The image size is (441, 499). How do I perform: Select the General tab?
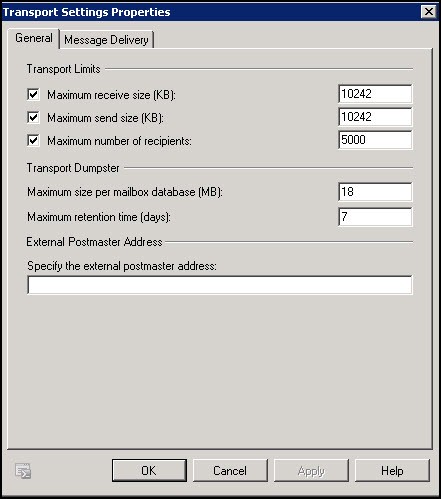[34, 38]
